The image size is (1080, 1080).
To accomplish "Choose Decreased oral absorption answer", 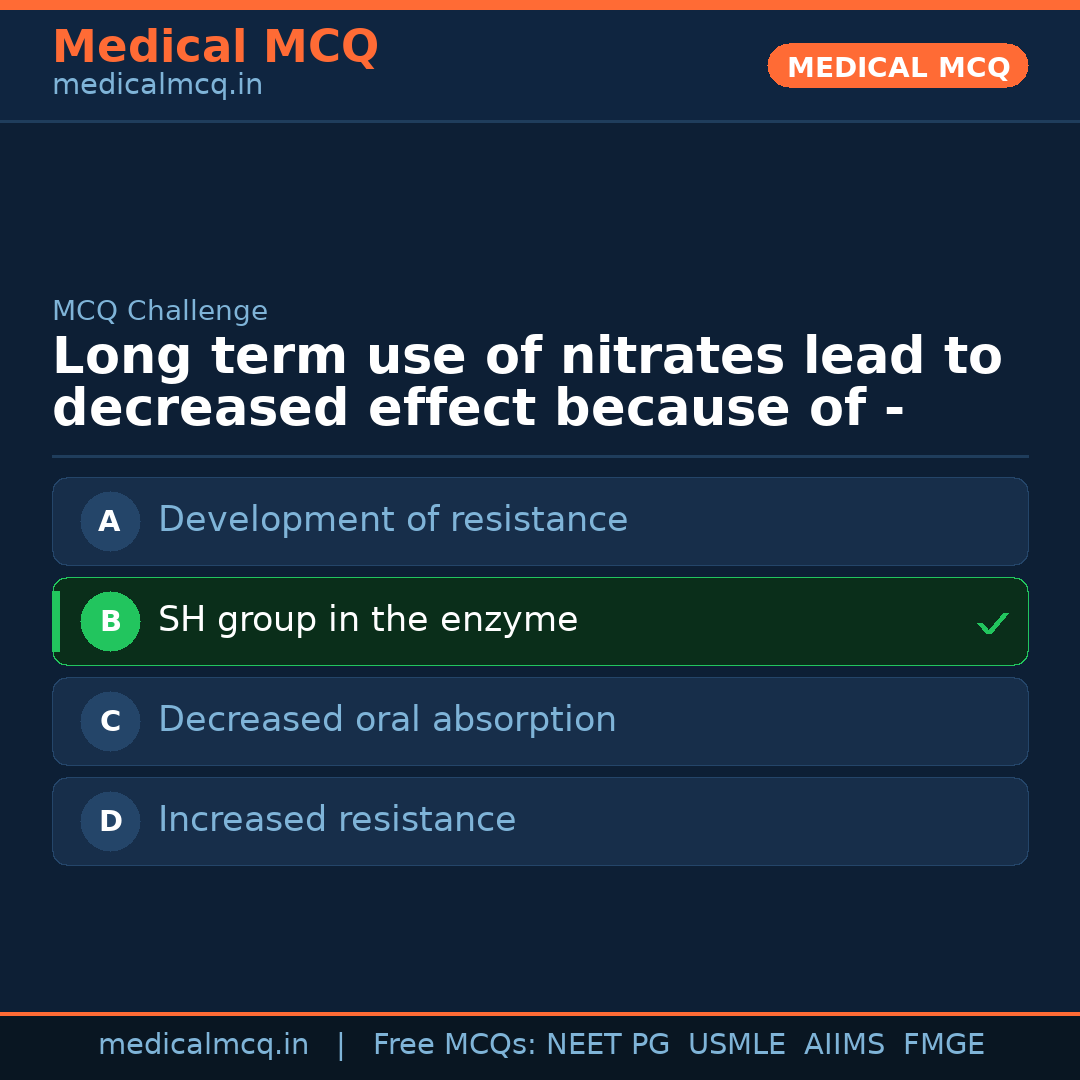I will (x=387, y=720).
